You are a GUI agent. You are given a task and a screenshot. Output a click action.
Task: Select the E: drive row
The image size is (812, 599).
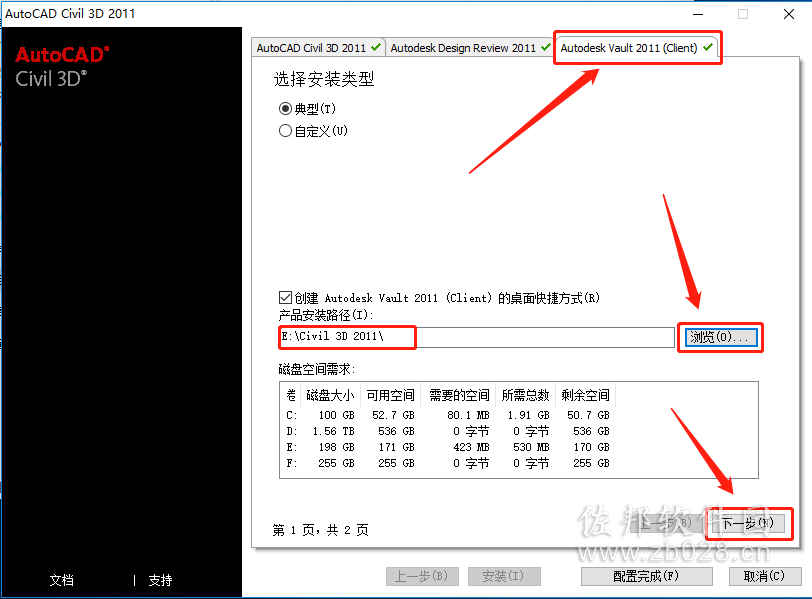pos(448,447)
